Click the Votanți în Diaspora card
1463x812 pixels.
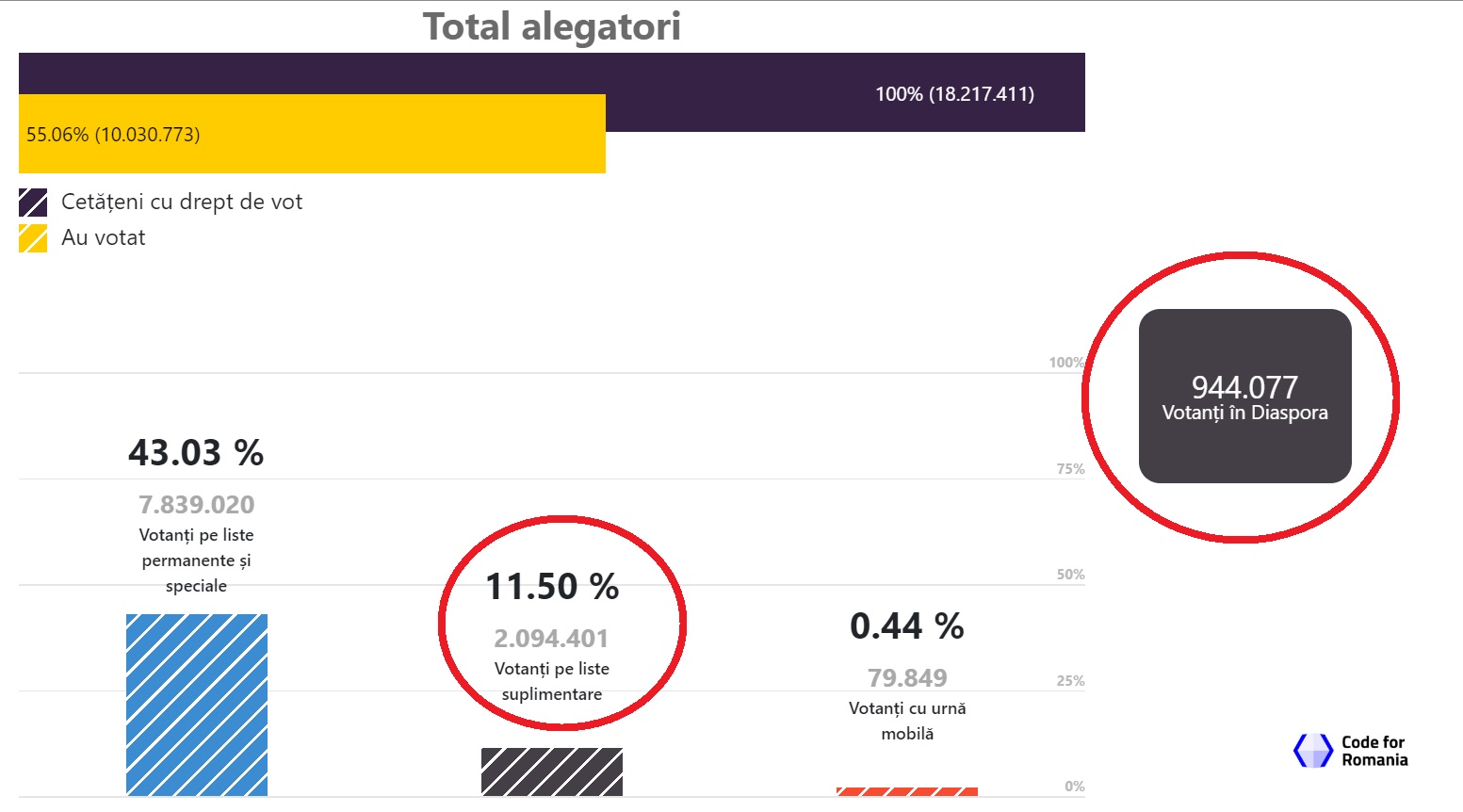click(x=1245, y=396)
